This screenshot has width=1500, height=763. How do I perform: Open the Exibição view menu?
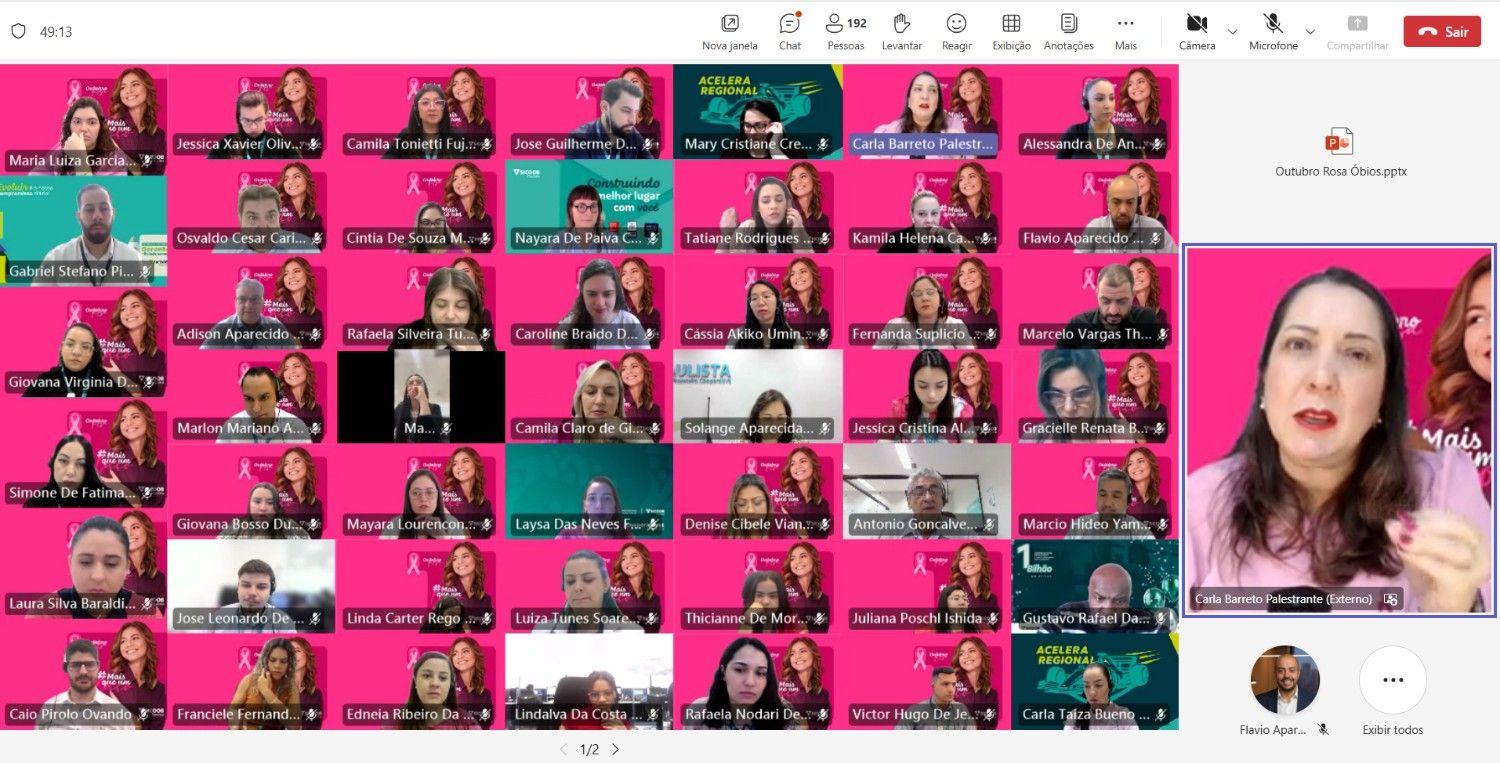[1011, 24]
